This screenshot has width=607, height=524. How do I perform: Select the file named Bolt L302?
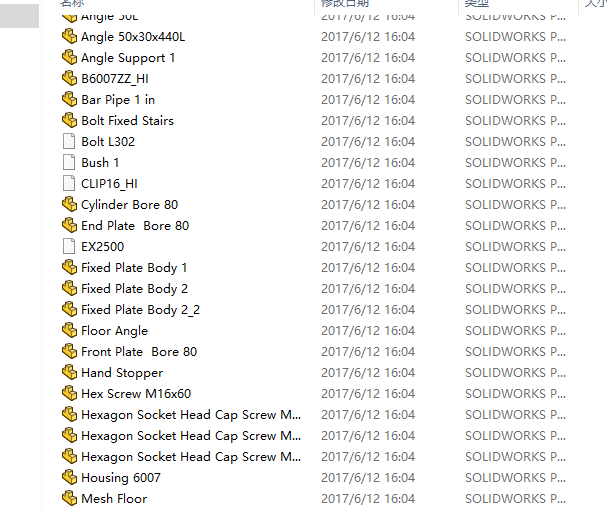pyautogui.click(x=108, y=142)
